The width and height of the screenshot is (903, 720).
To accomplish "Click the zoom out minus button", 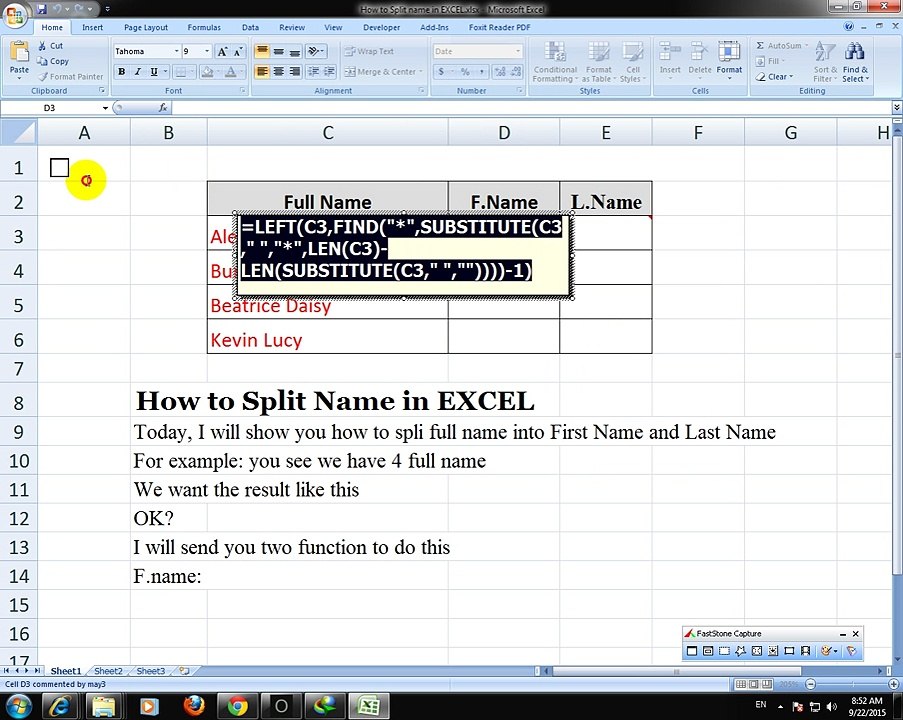I will coord(810,684).
